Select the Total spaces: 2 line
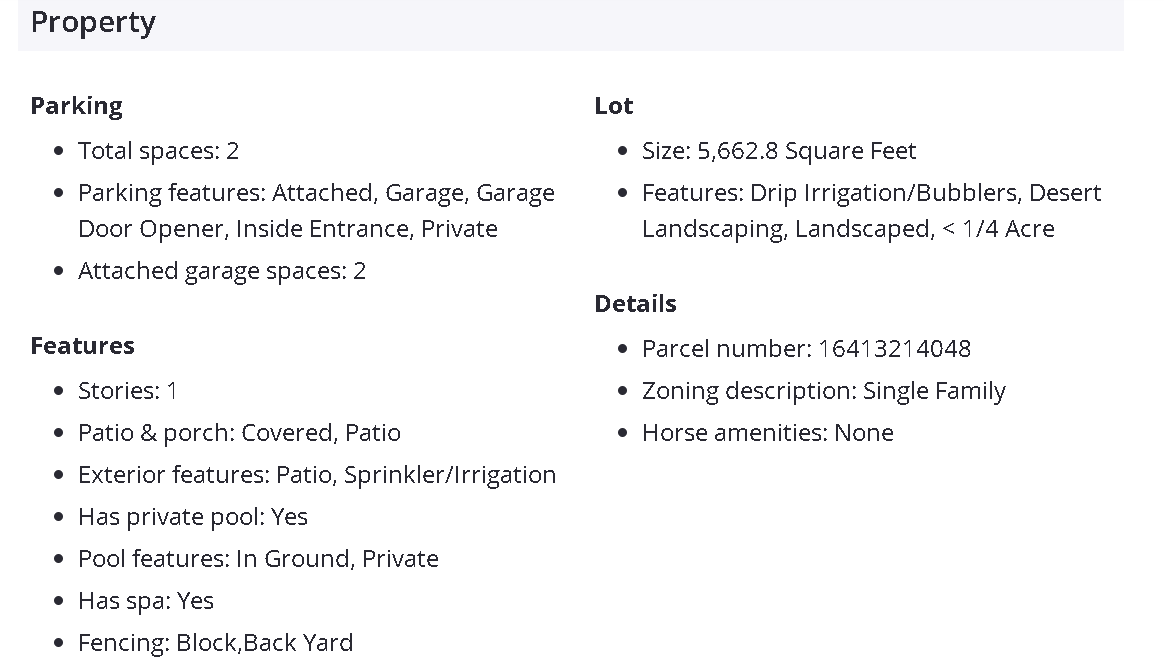1164x670 pixels. (x=158, y=151)
